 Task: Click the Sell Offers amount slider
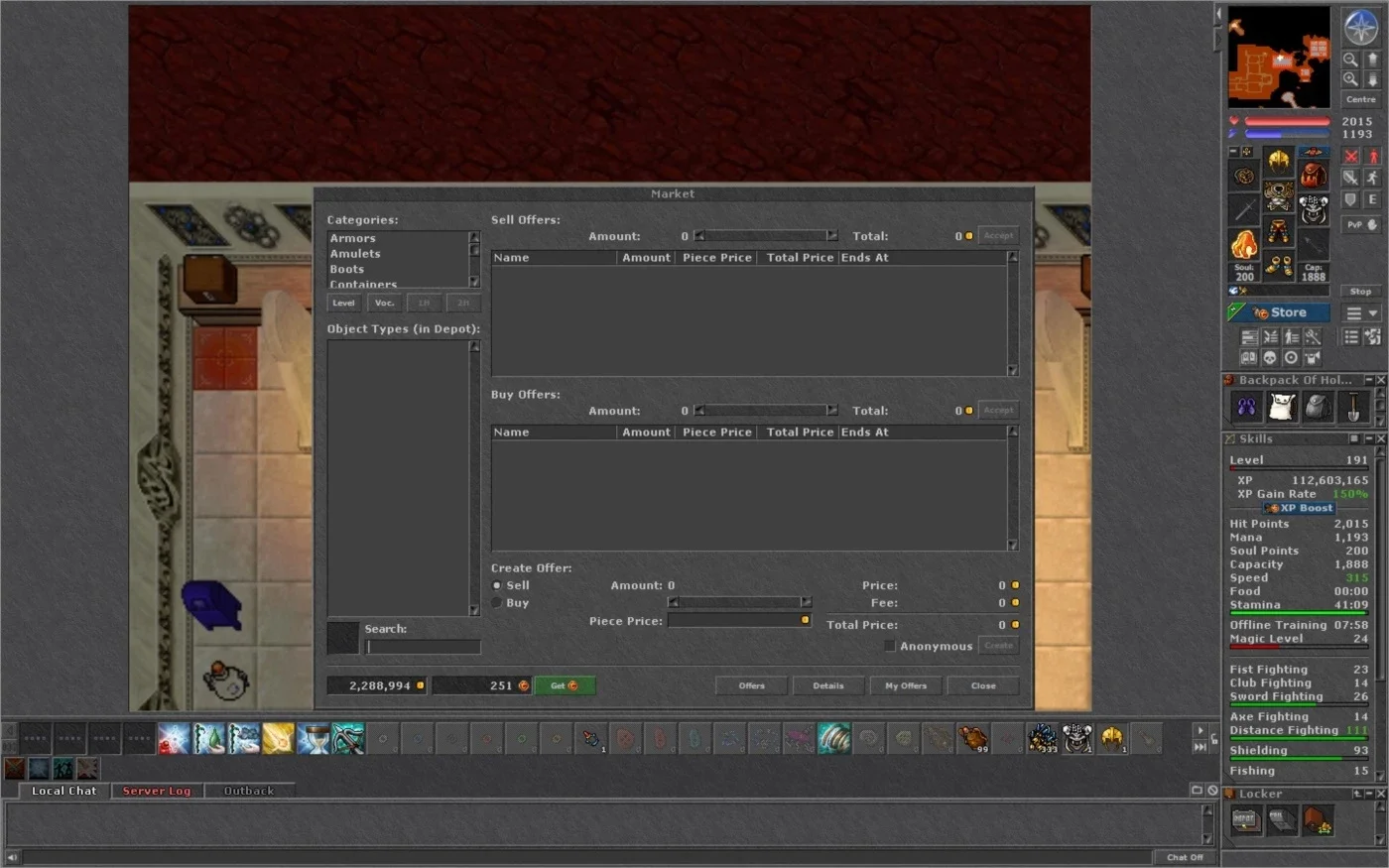click(765, 236)
